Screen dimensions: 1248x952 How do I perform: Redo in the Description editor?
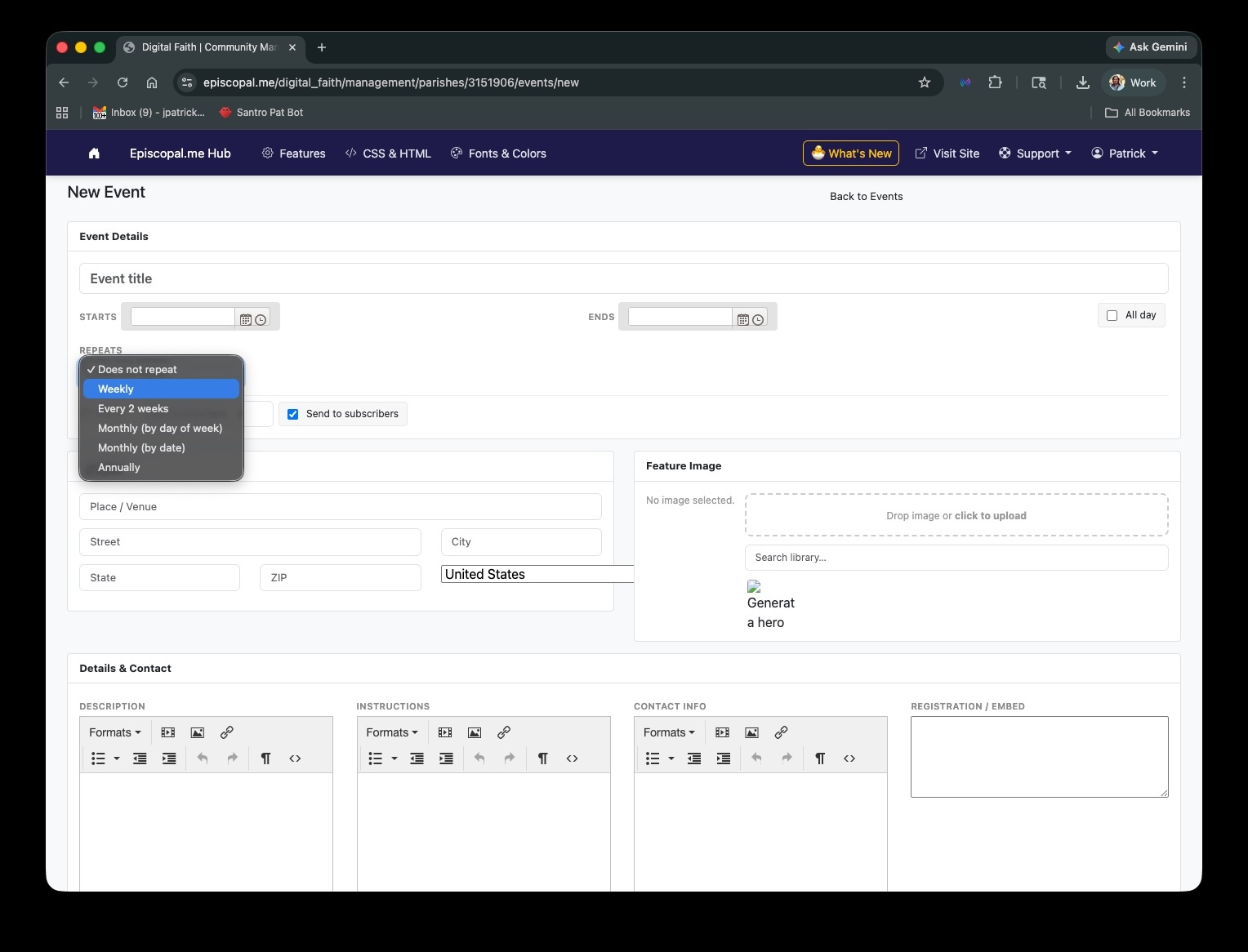[232, 758]
